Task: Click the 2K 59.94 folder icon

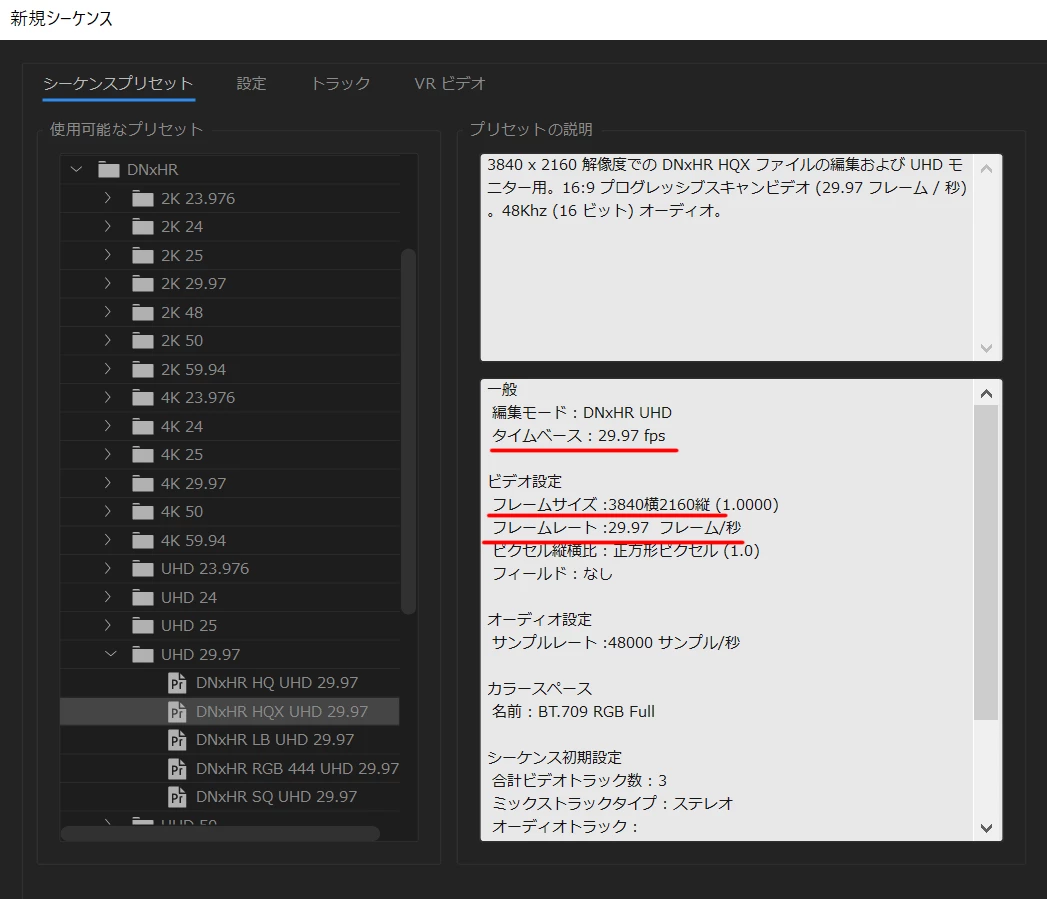Action: coord(143,369)
